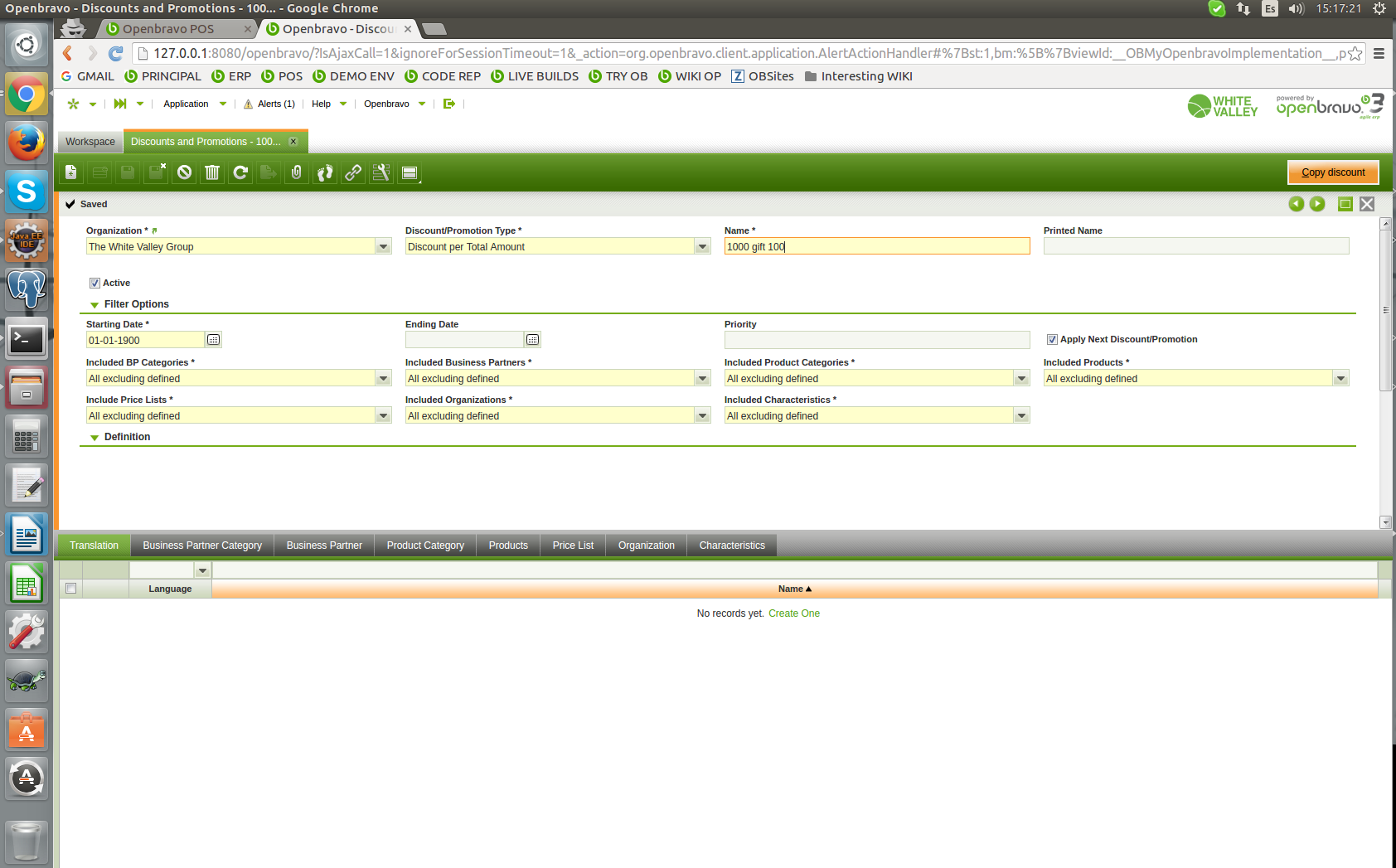Viewport: 1396px width, 868px height.
Task: Click the undo changes (no-entry) icon
Action: [x=184, y=172]
